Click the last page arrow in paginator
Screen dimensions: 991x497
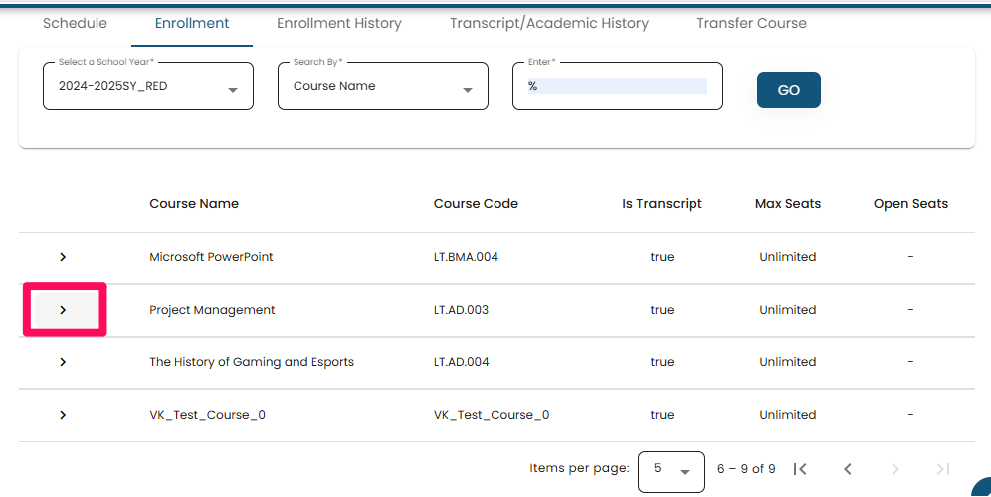(942, 469)
